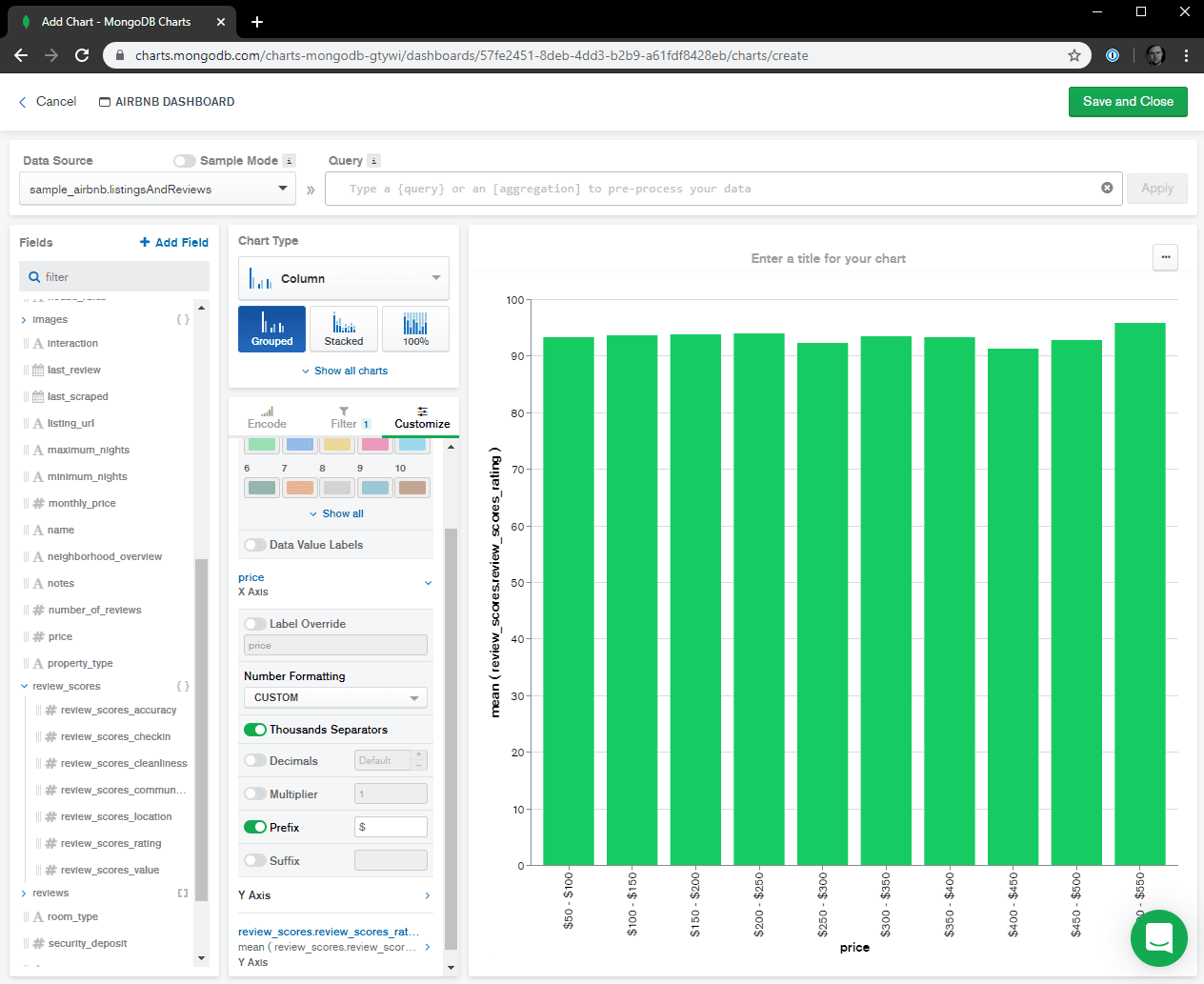Click Save and Close button

pos(1127,102)
